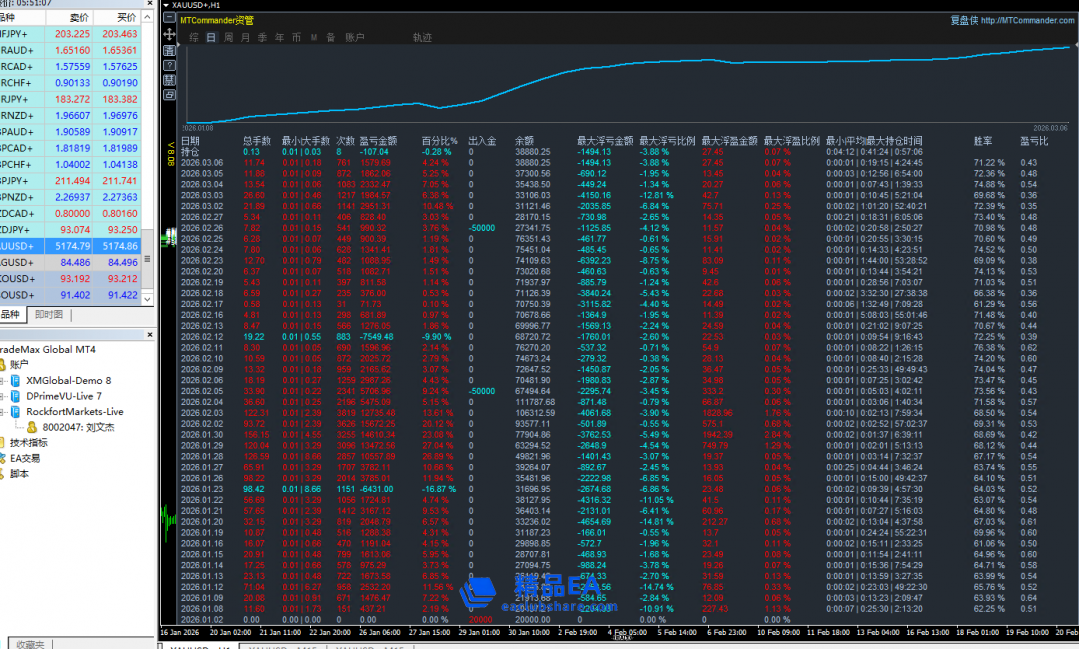Click the account user icon beside 8002047

coord(32,427)
